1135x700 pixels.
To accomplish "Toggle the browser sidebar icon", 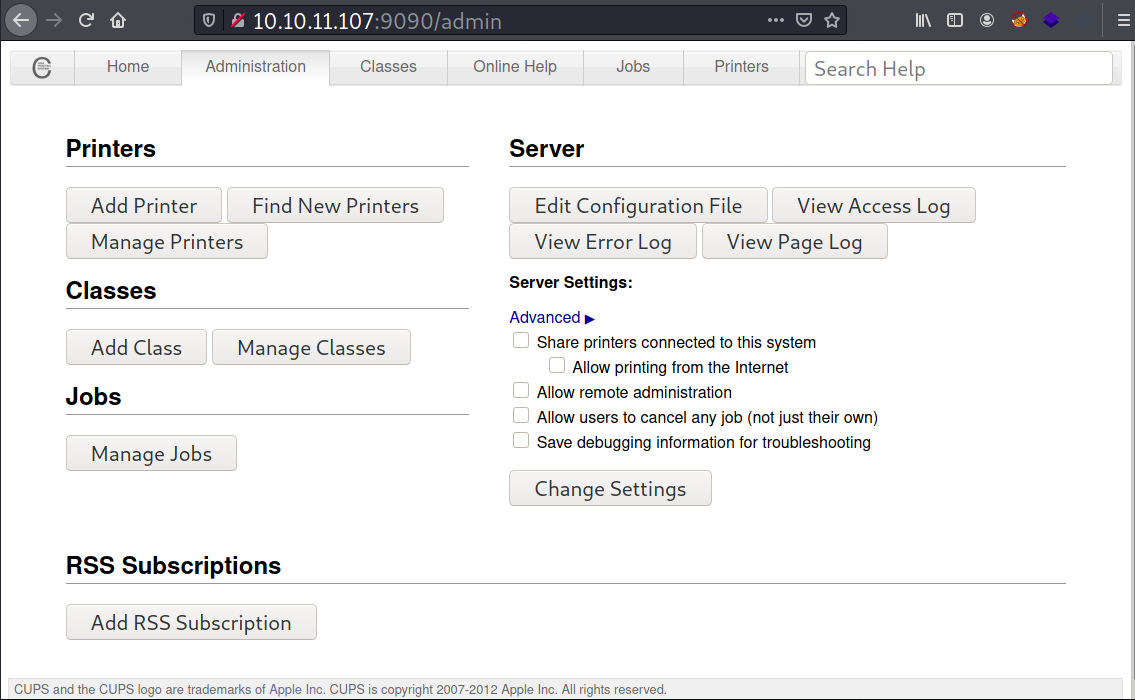I will 955,20.
